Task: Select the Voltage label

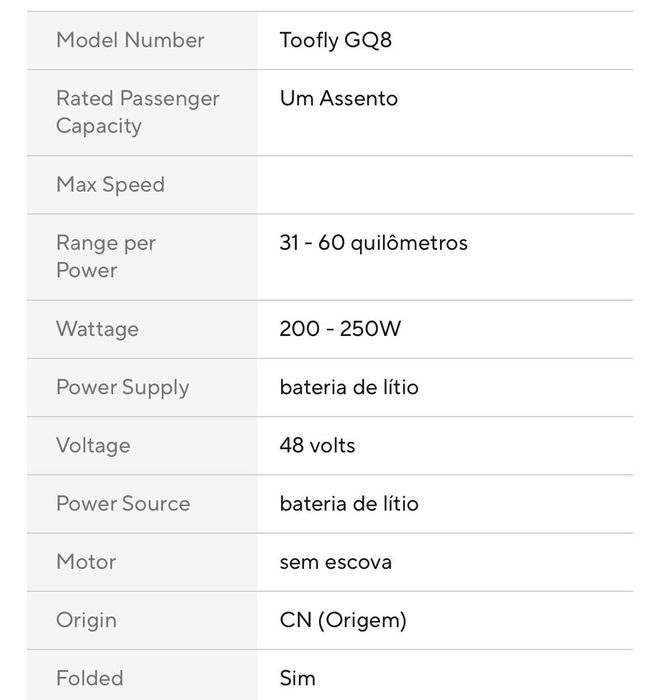Action: coord(93,446)
